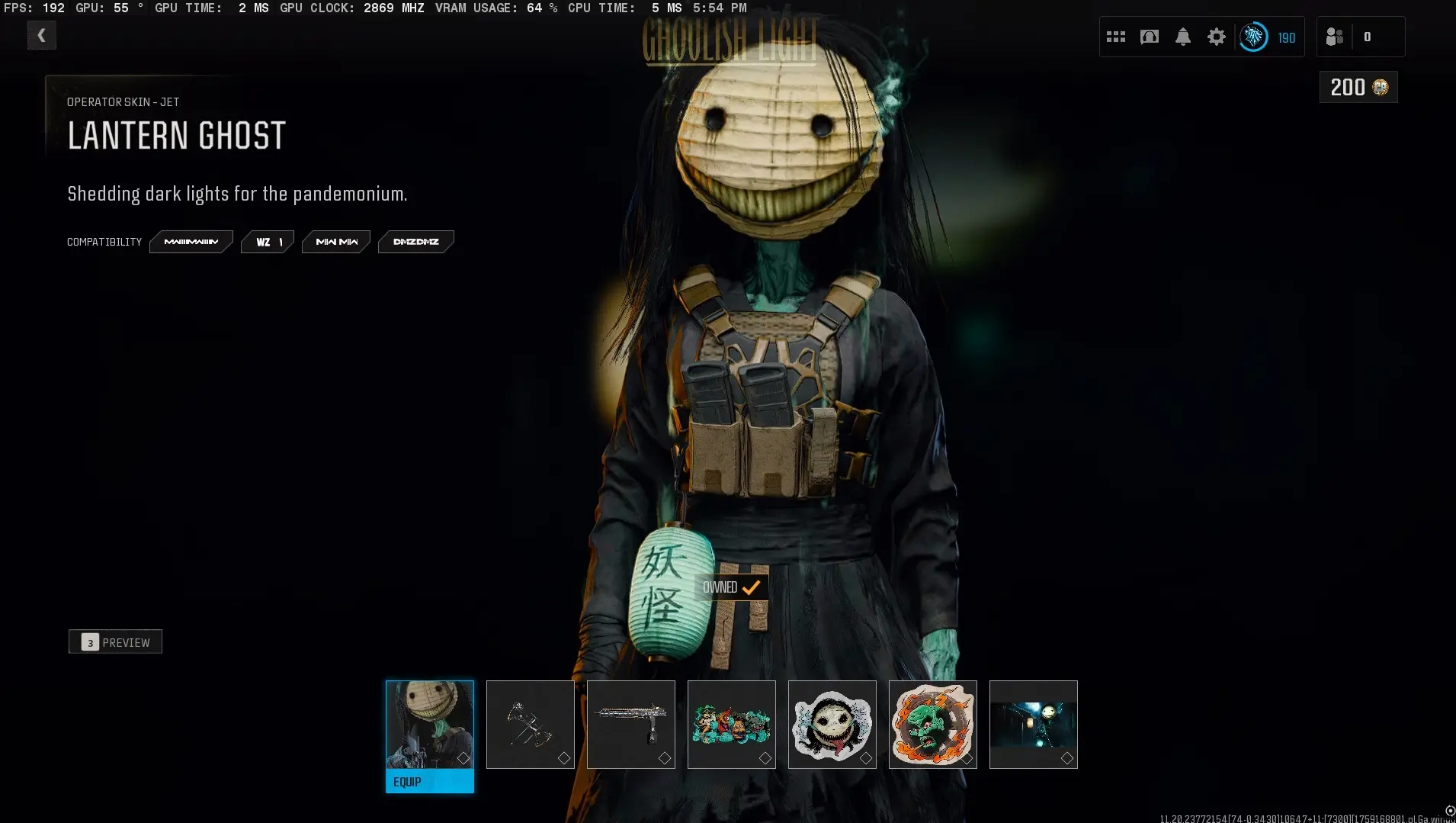Click the OWNED status badge

click(x=731, y=587)
